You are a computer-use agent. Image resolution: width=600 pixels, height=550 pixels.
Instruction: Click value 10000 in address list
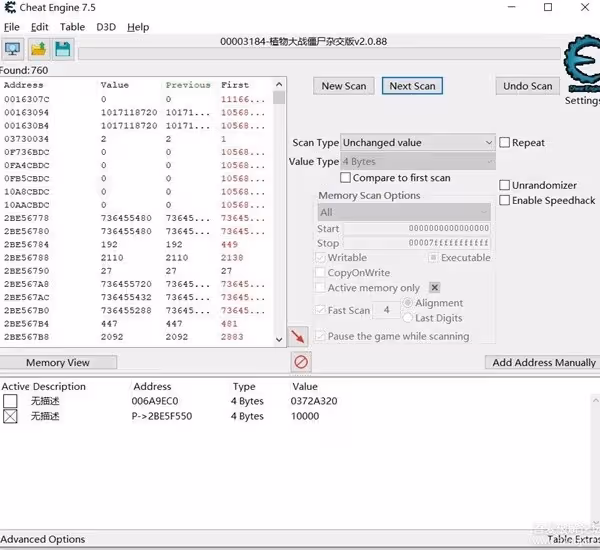(305, 416)
